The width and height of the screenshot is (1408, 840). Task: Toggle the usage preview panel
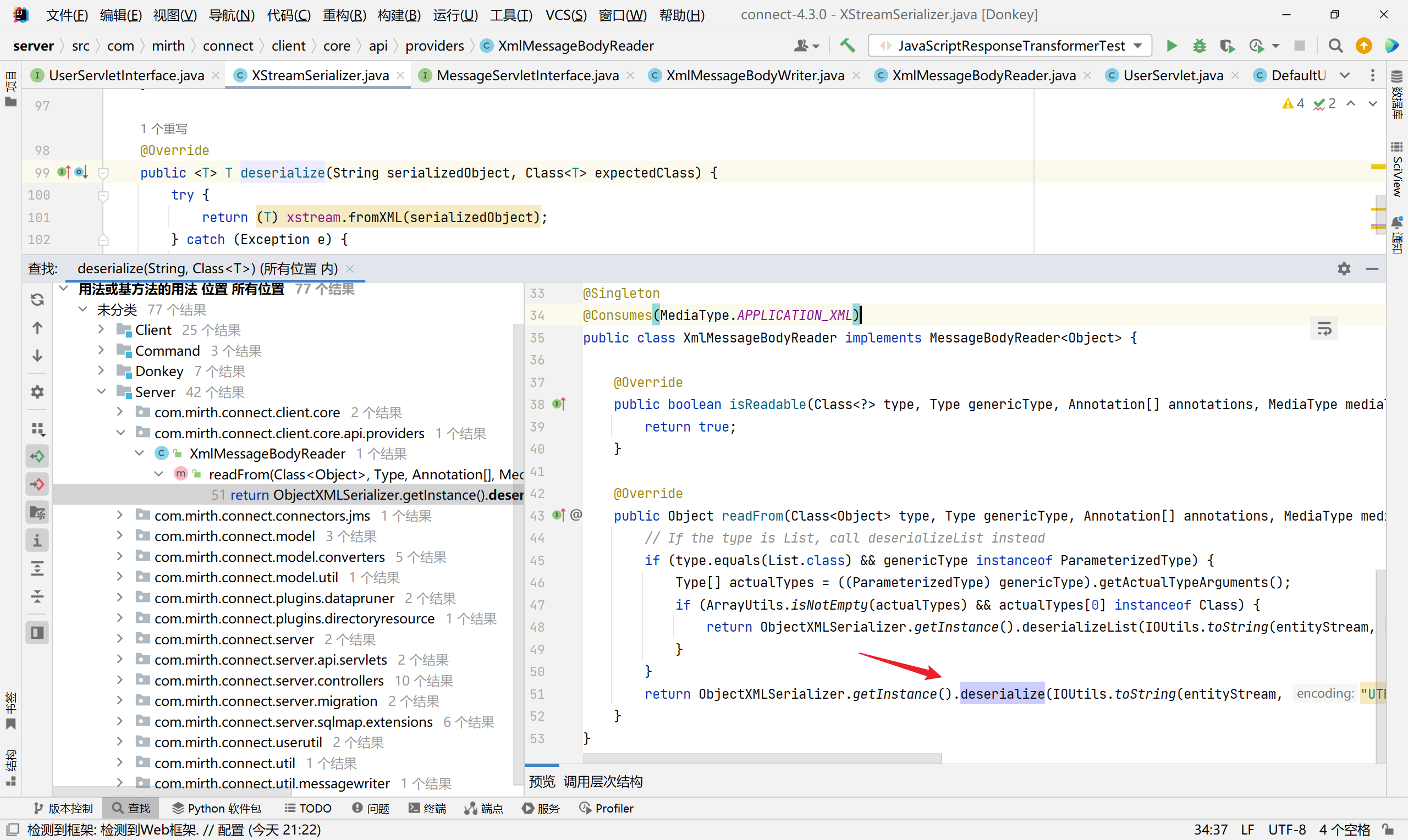coord(37,632)
